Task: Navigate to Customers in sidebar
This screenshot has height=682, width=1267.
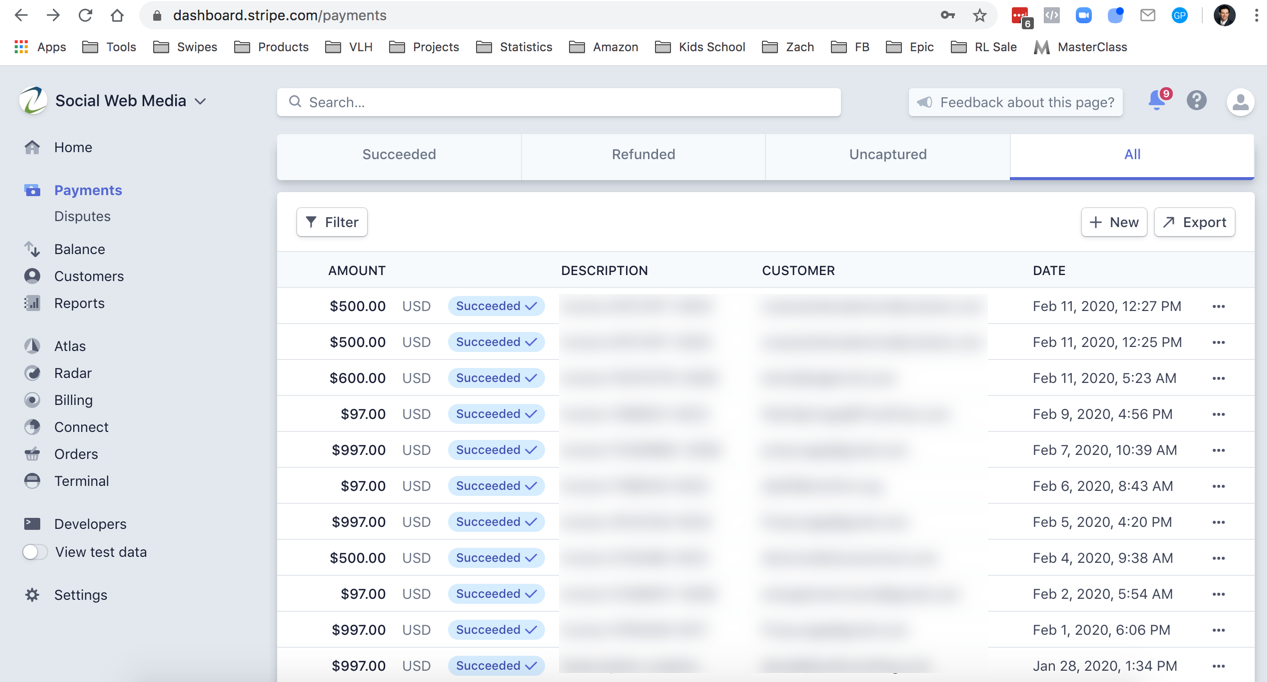Action: (x=88, y=276)
